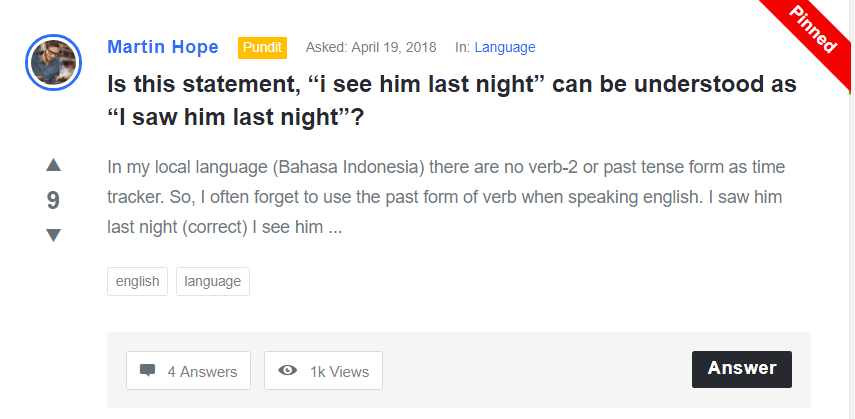
Task: Click the 'In:' category label
Action: pos(462,47)
